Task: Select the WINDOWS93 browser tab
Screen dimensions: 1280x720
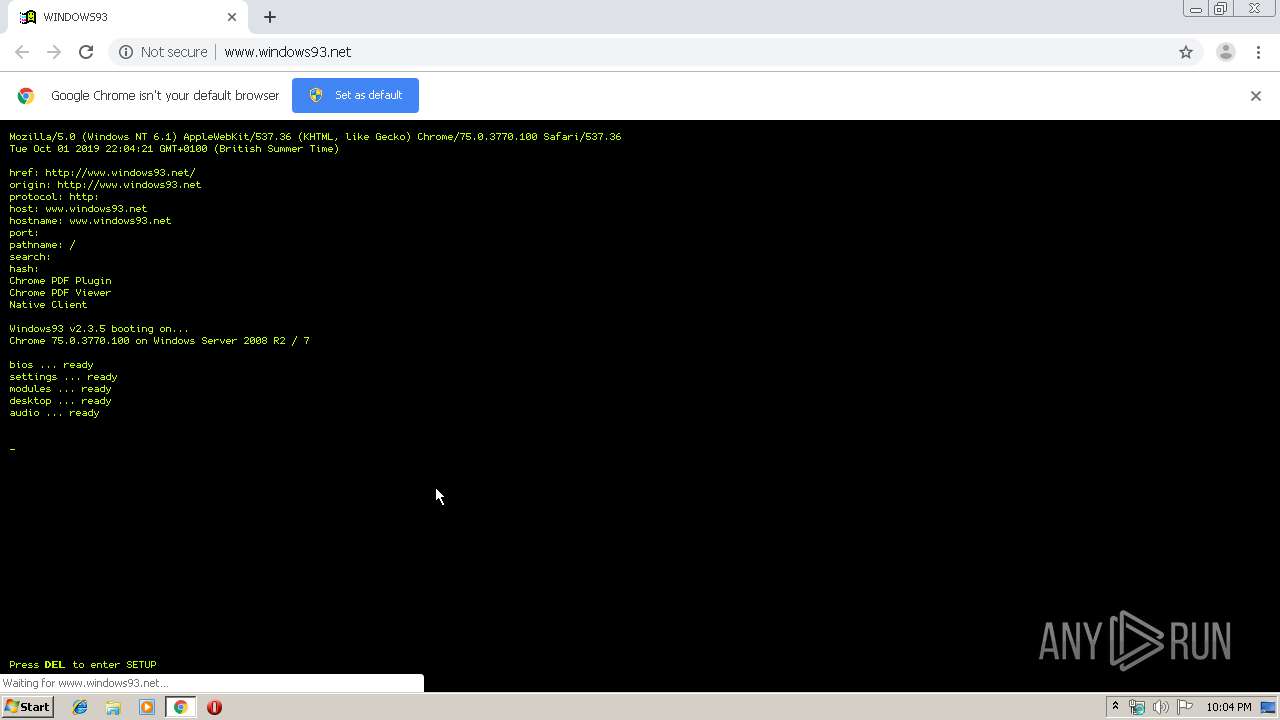Action: [127, 17]
